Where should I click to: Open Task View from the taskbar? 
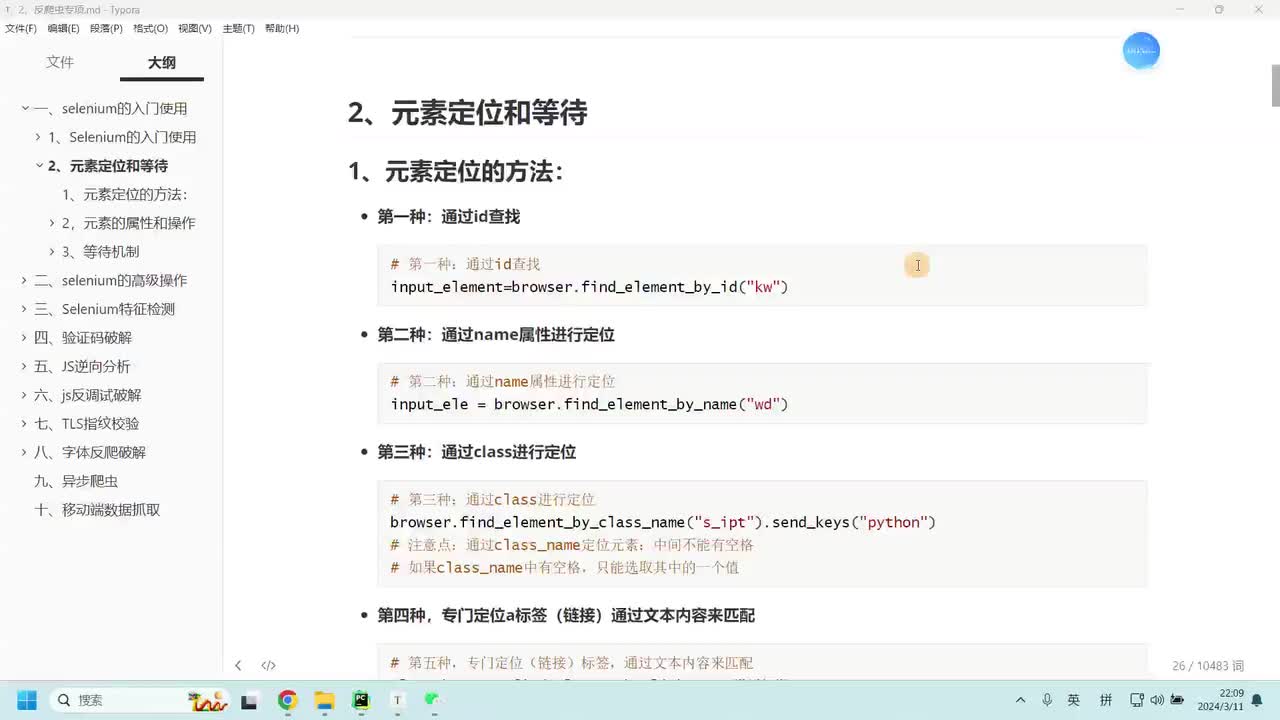point(250,700)
